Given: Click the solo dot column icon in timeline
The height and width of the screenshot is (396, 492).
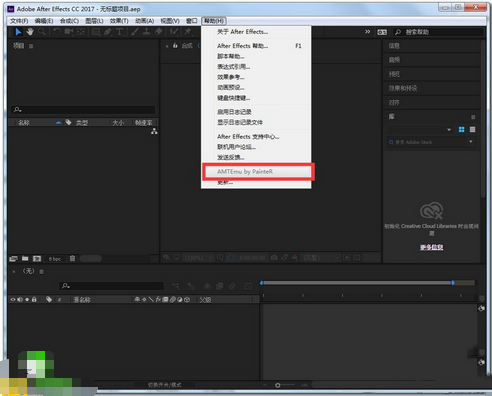Looking at the screenshot, I should click(x=27, y=299).
